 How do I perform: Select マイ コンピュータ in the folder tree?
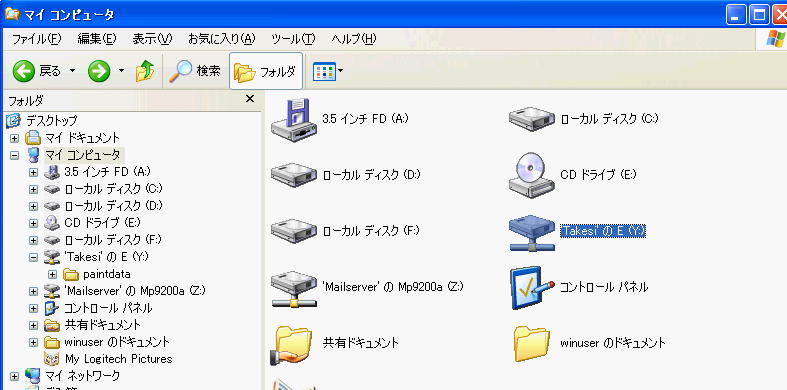pos(82,155)
